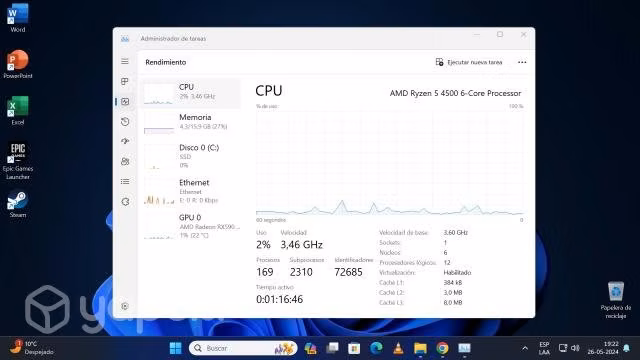
Task: Select Disco 0 (C:) performance item
Action: pos(191,156)
